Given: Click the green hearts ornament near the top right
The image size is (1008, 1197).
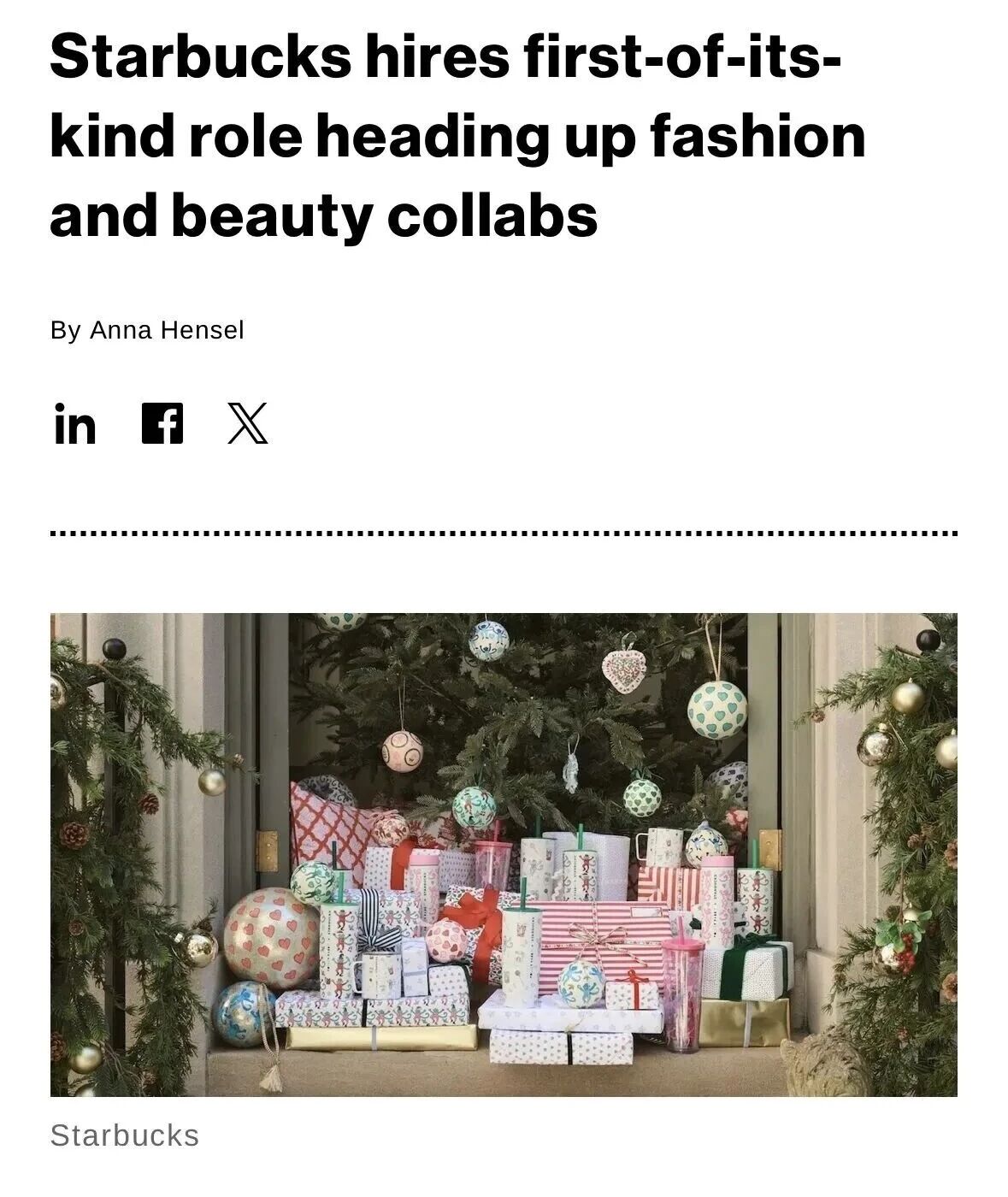Looking at the screenshot, I should pyautogui.click(x=716, y=709).
